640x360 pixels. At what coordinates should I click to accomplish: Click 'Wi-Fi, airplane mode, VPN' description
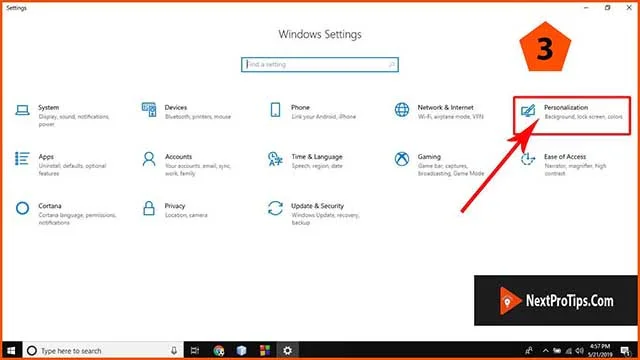450,117
